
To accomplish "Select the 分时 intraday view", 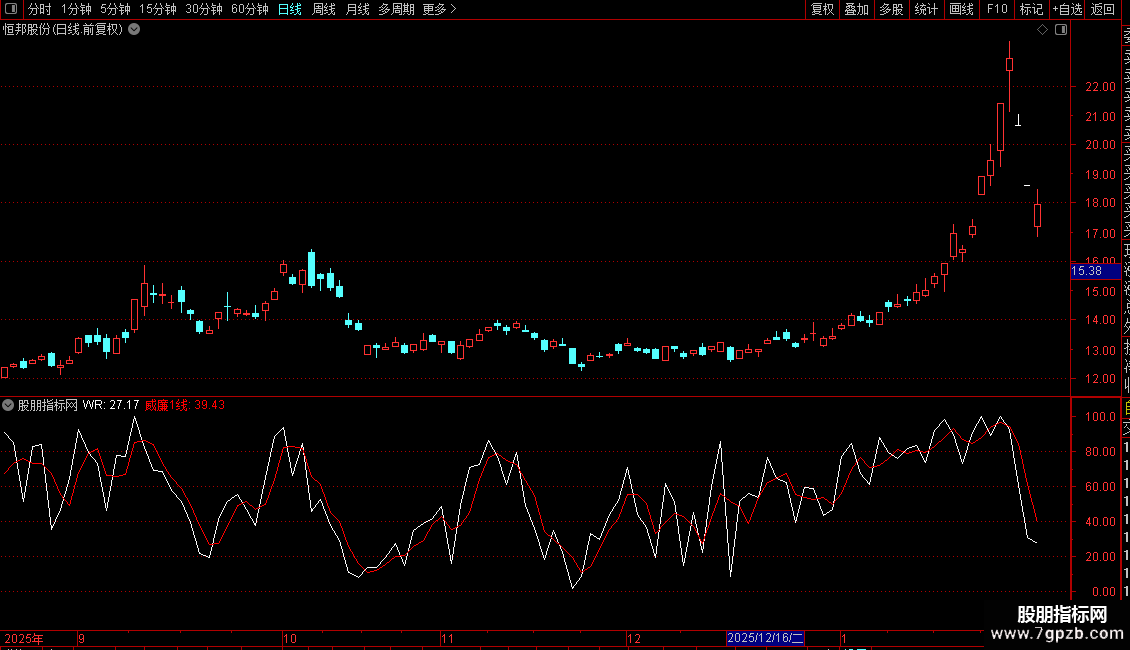I will tap(40, 9).
